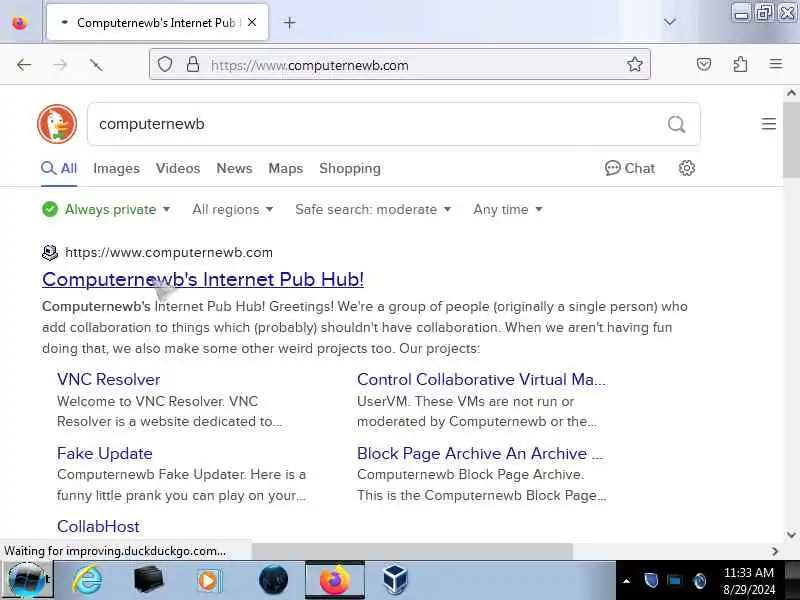Open the Firefox application menu

point(776,64)
